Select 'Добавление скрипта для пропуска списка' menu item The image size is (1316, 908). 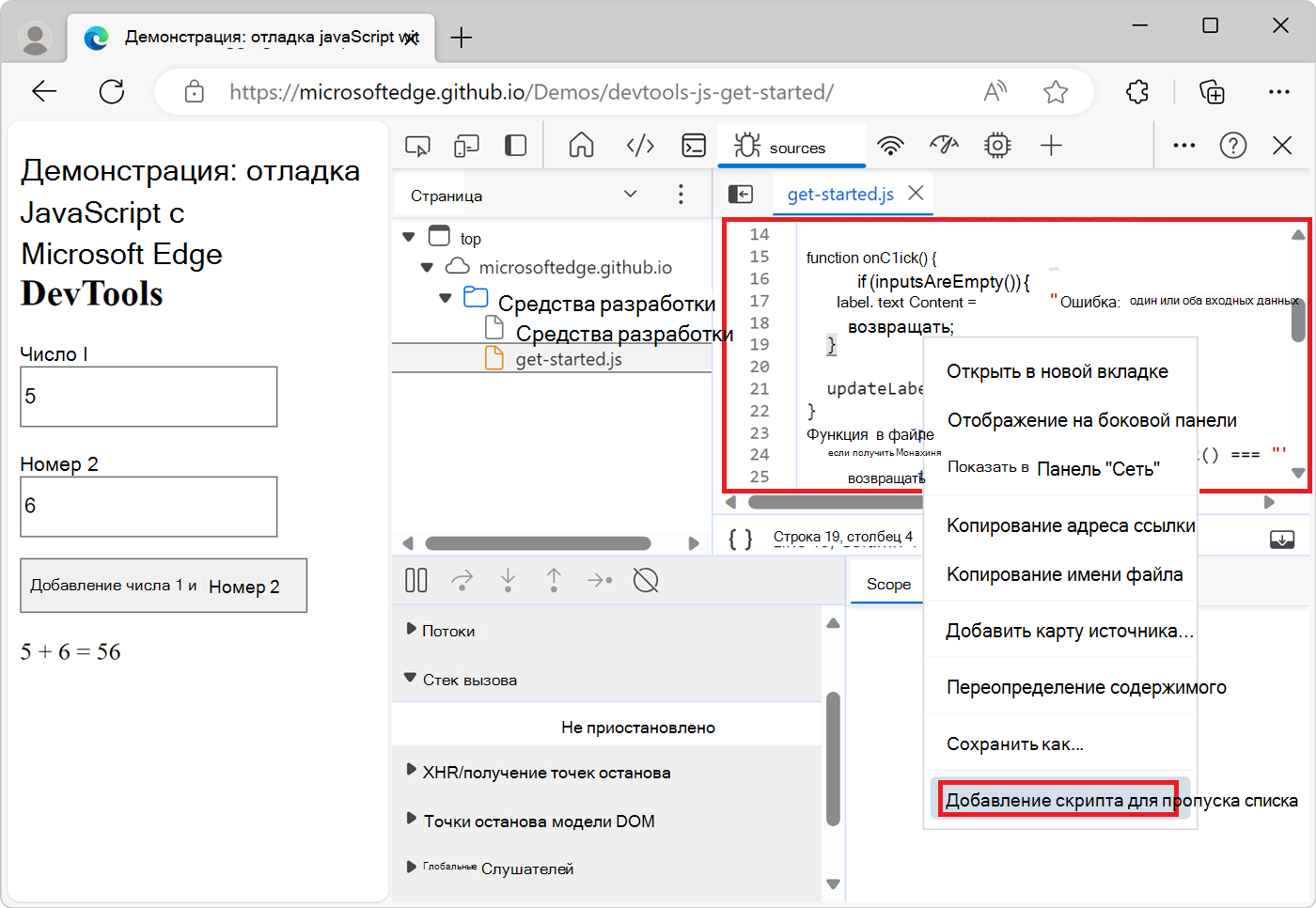[1058, 800]
